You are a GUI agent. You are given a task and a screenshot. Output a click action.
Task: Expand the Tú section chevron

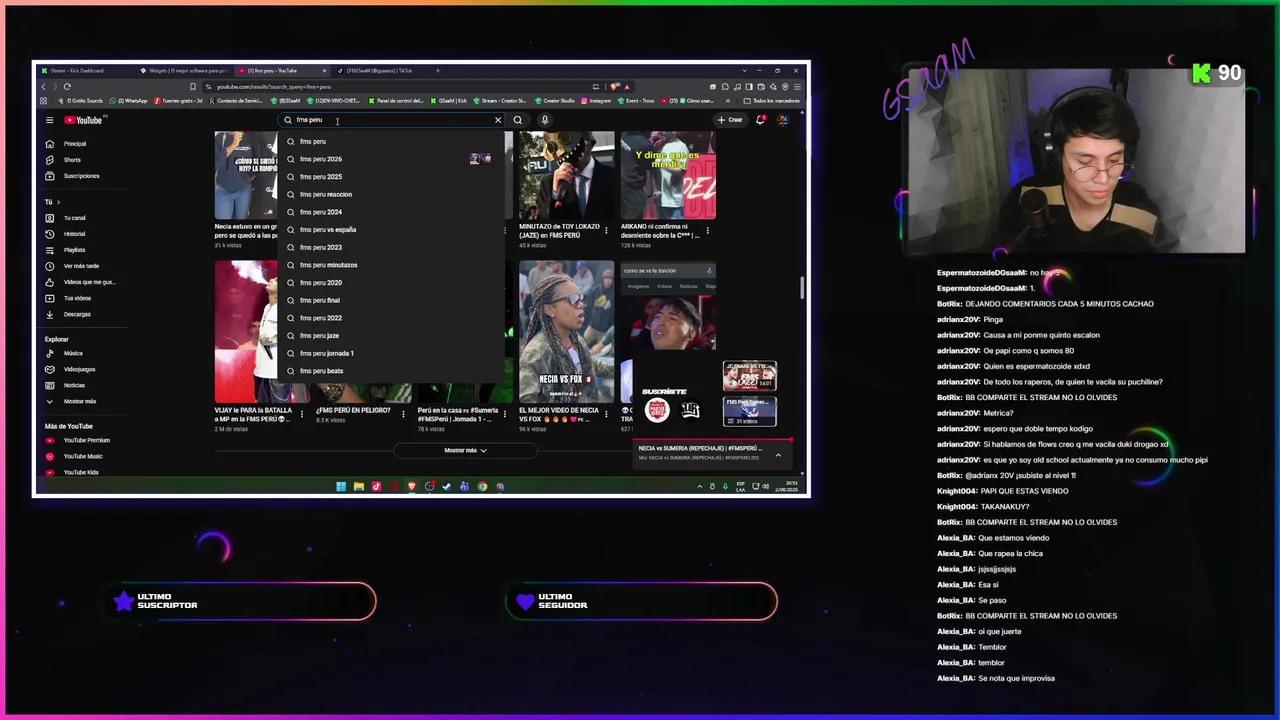click(x=58, y=202)
